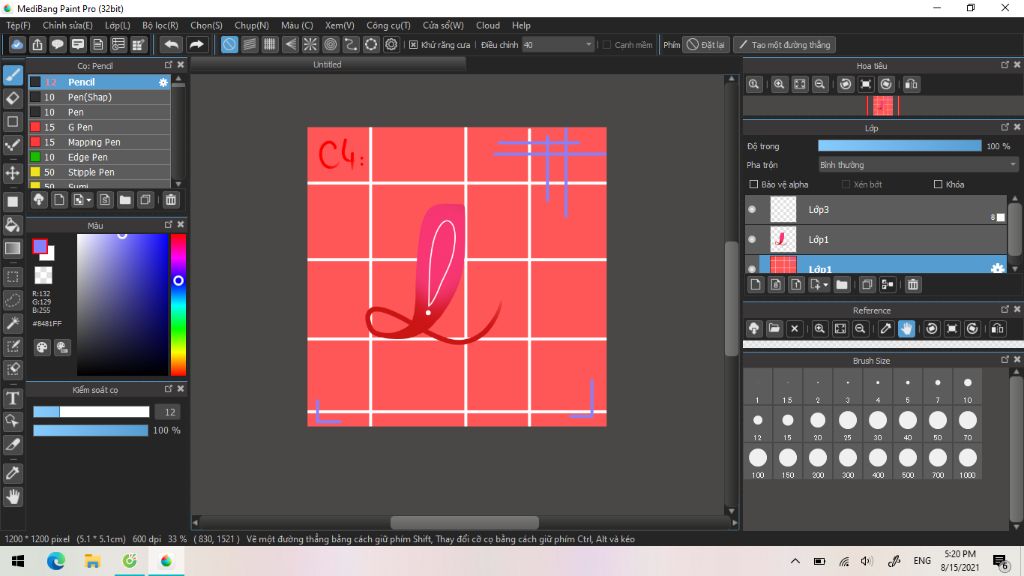1024x576 pixels.
Task: Enable the circle snap guide
Action: (x=330, y=44)
